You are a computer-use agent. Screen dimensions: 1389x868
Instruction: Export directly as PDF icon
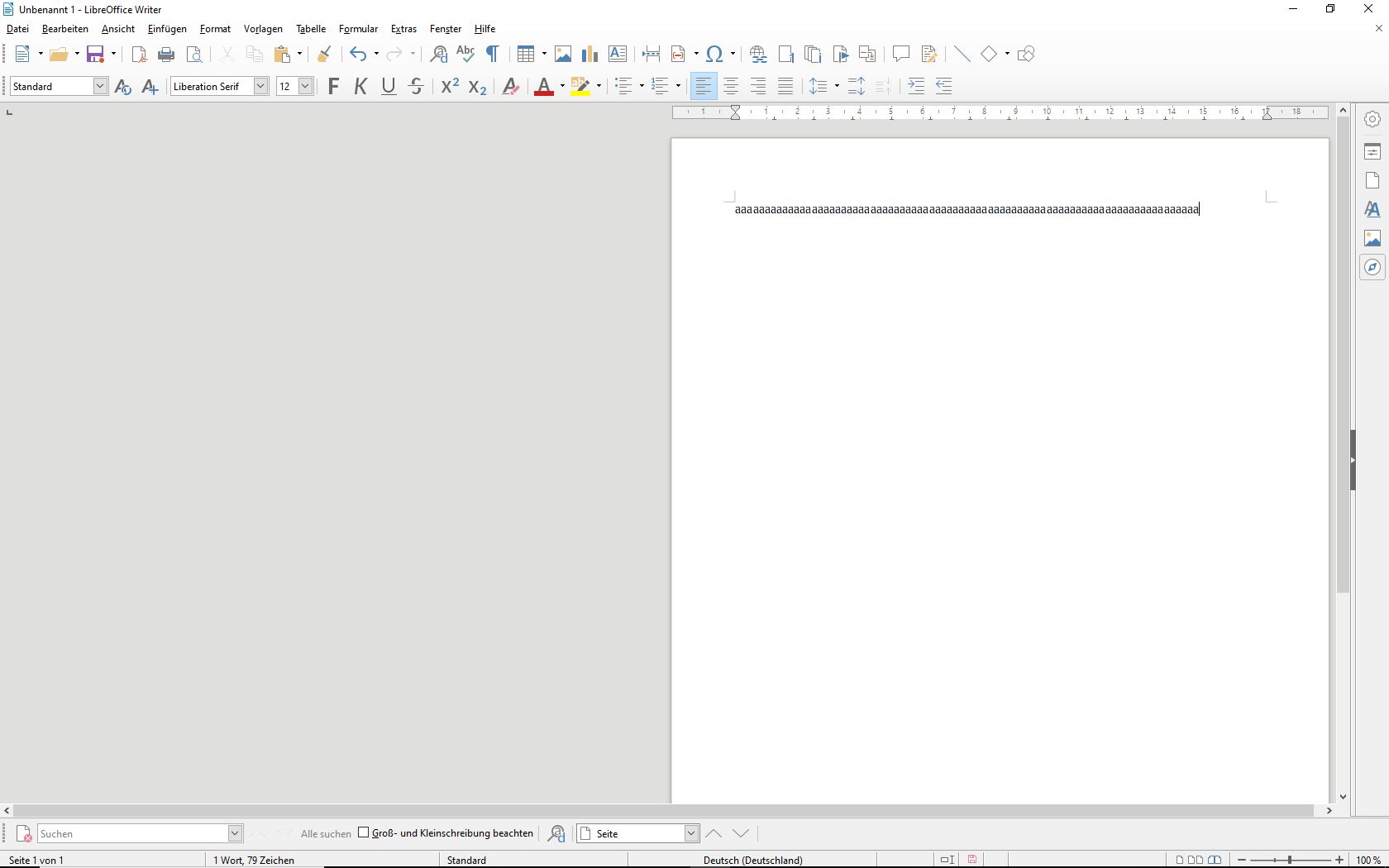click(x=139, y=55)
